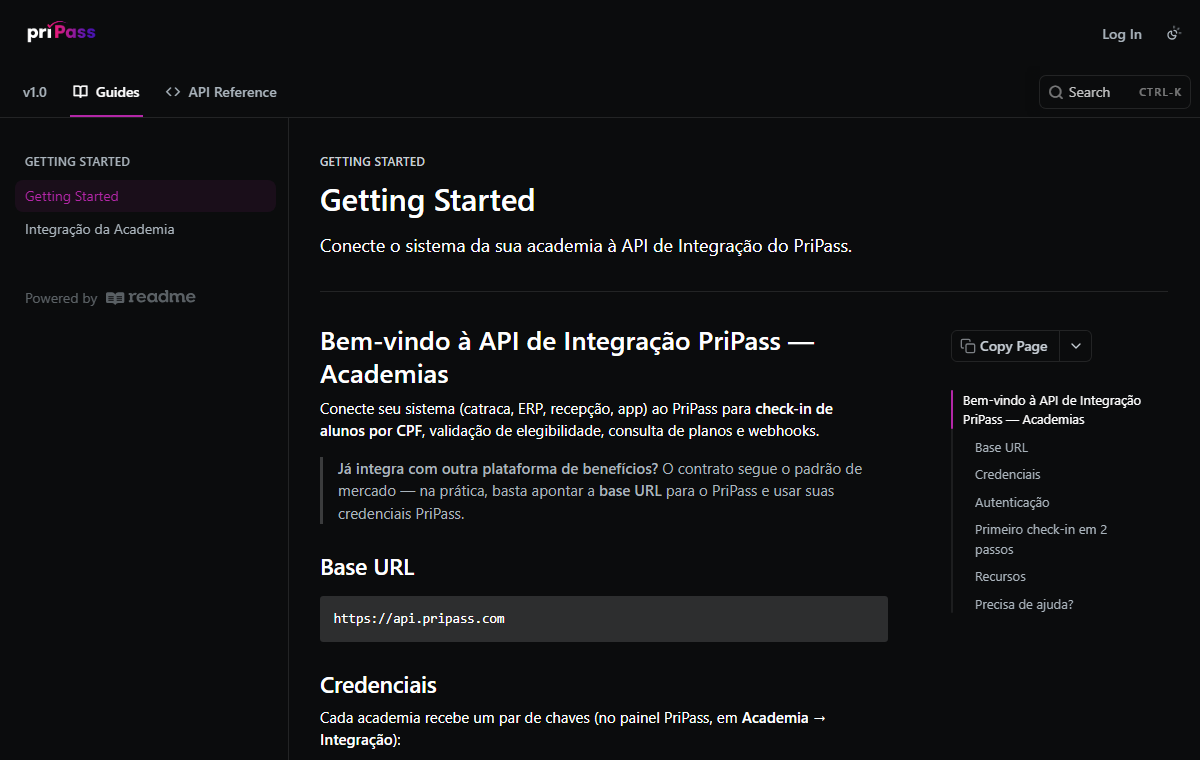Screen dimensions: 1200x760
Task: Click the 'Conecte o sistema da sua academia' subtitle
Action: point(586,246)
